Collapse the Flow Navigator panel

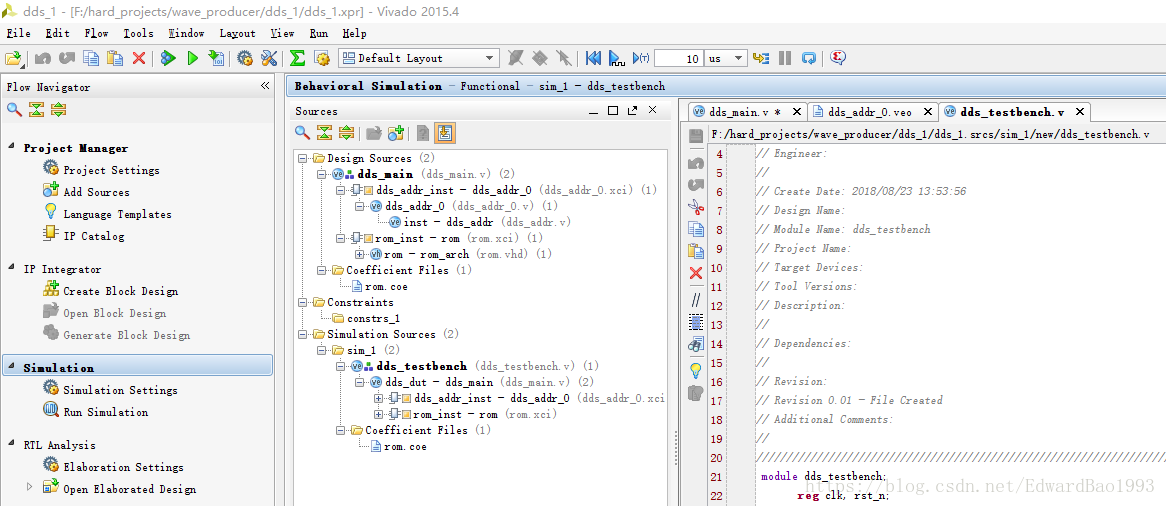pos(265,86)
